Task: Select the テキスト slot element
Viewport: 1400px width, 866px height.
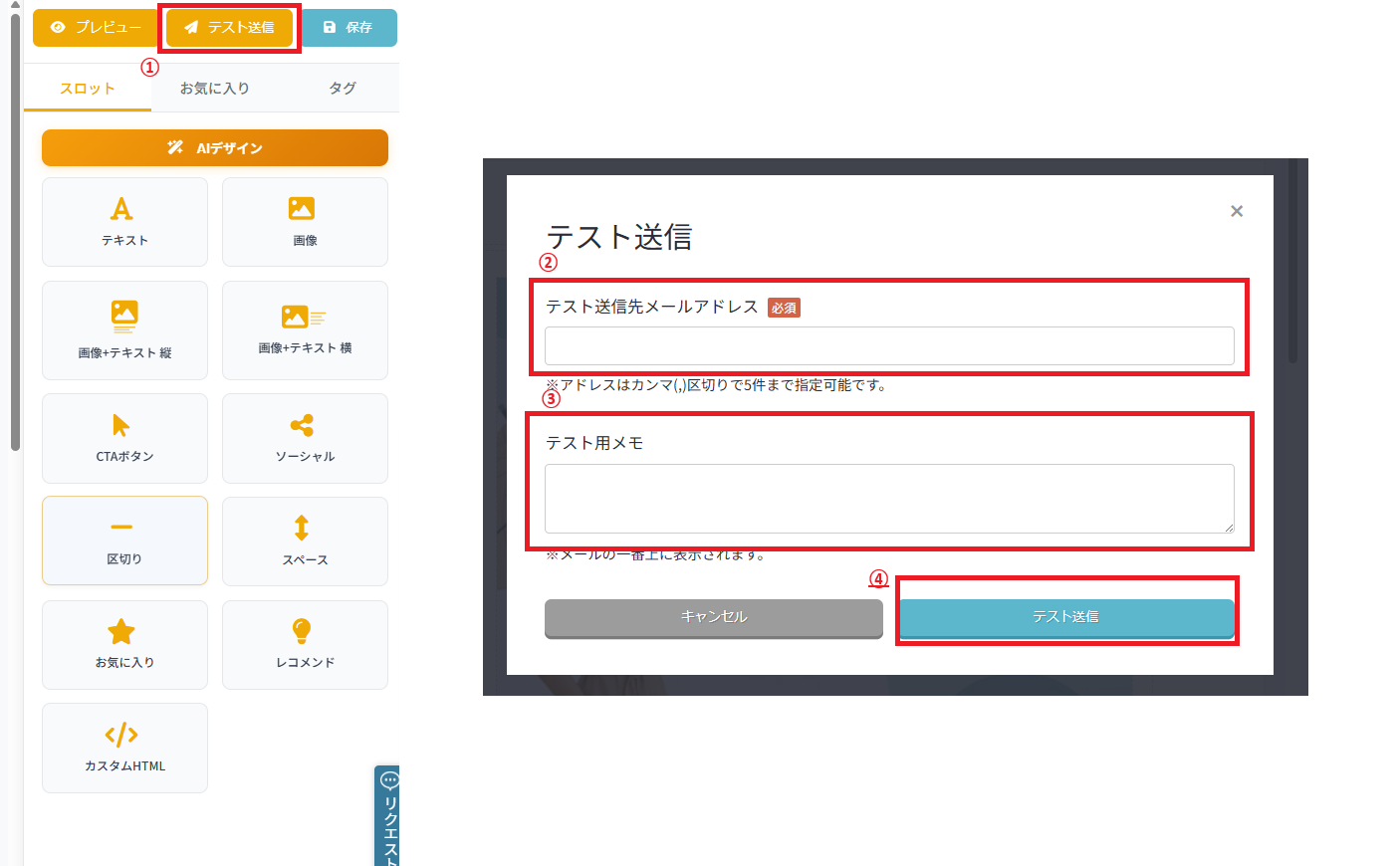Action: (x=123, y=221)
